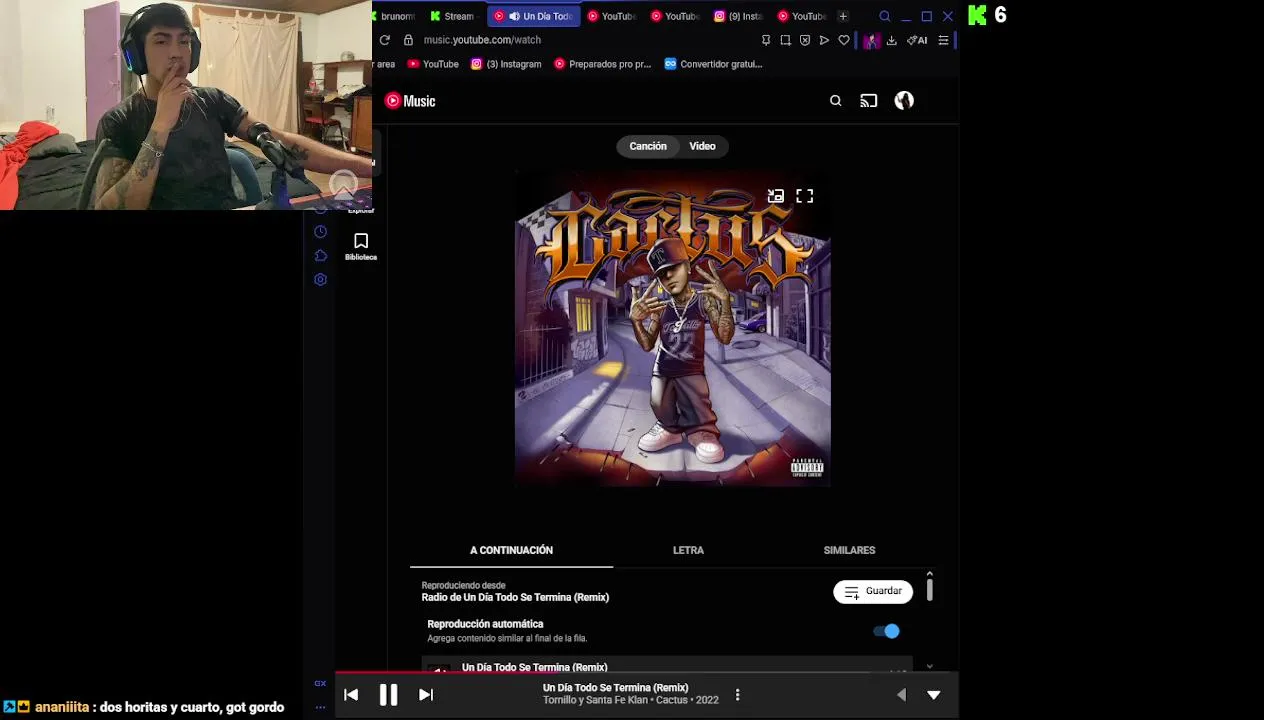The image size is (1264, 720).
Task: Open ad blocker shield icon
Action: point(805,40)
